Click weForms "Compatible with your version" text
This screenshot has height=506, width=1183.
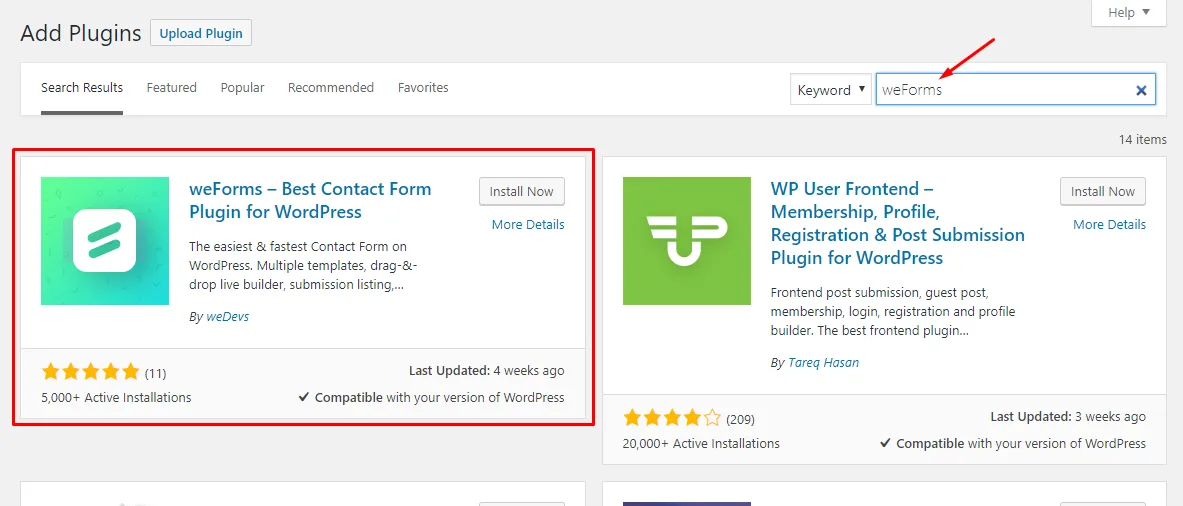pyautogui.click(x=432, y=397)
